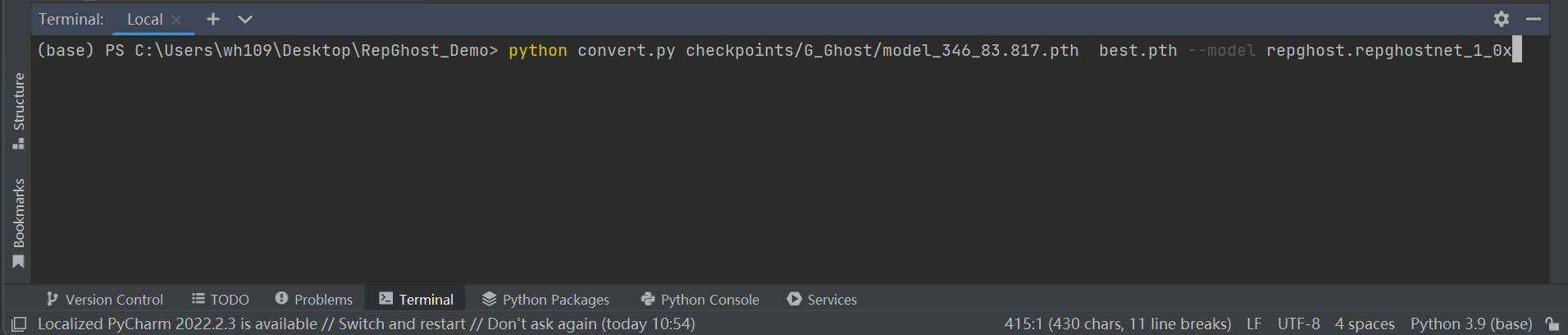Change UTF-8 file encoding
This screenshot has height=335, width=1568.
(1299, 324)
